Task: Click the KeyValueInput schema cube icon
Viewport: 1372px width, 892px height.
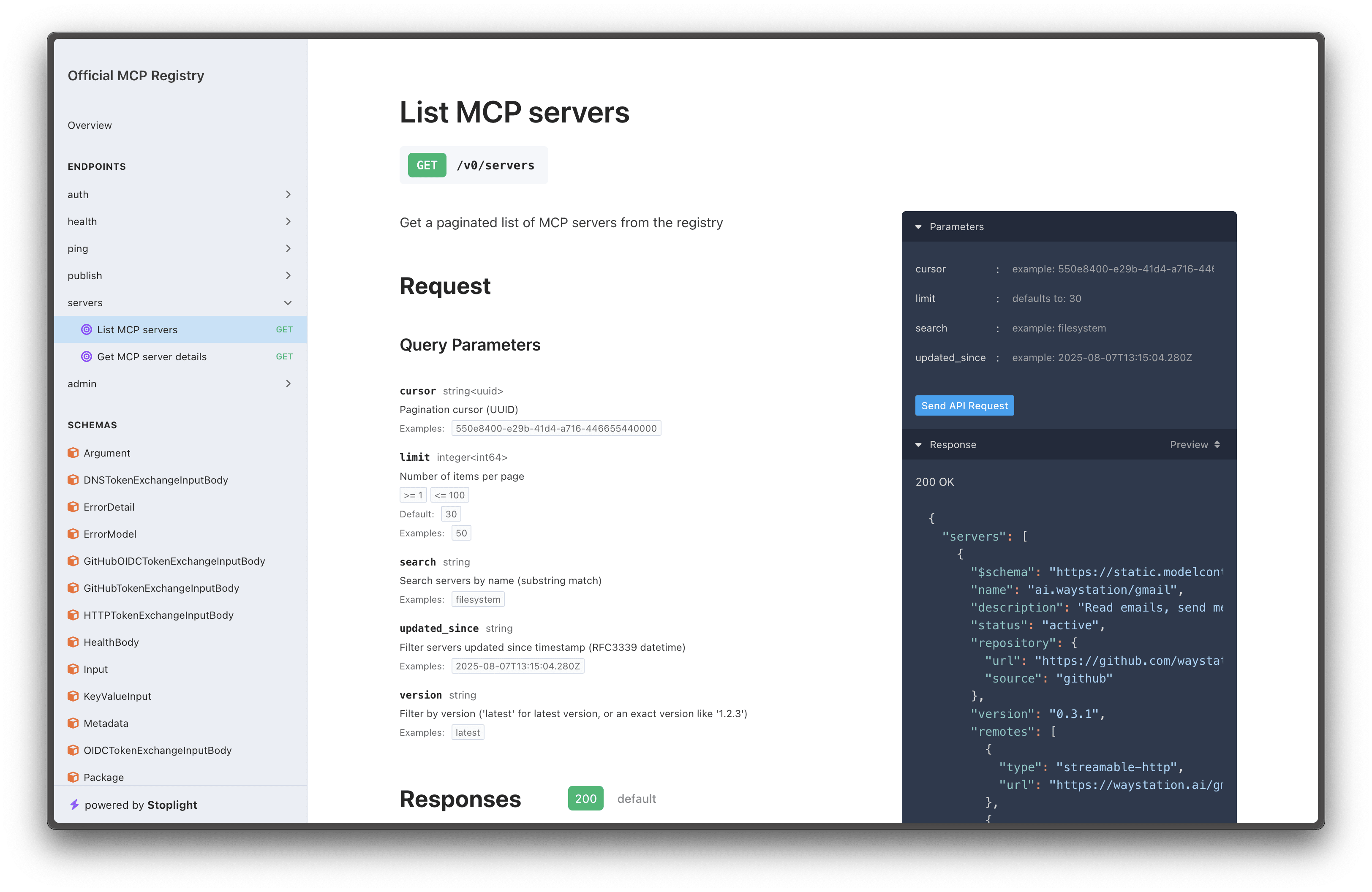Action: [73, 696]
